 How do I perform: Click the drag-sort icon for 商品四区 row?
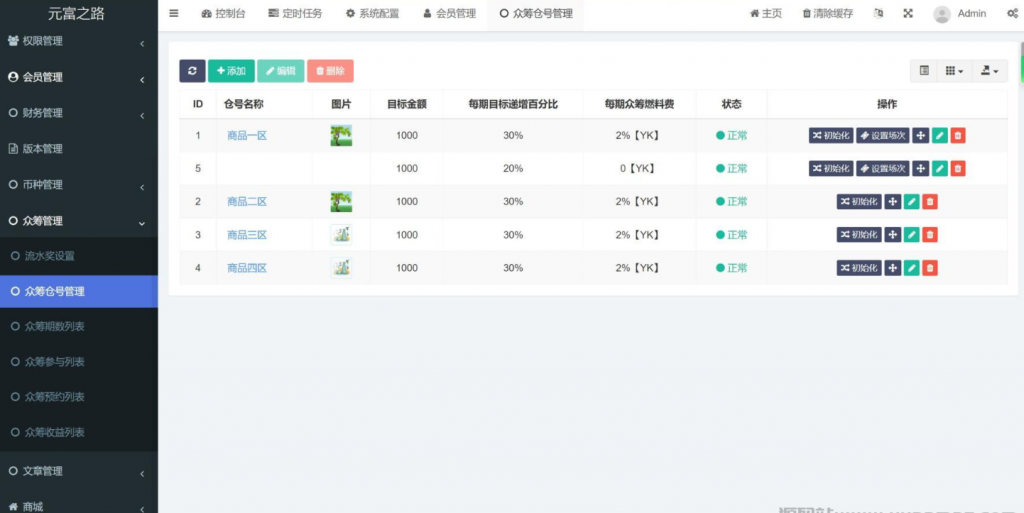pos(893,268)
